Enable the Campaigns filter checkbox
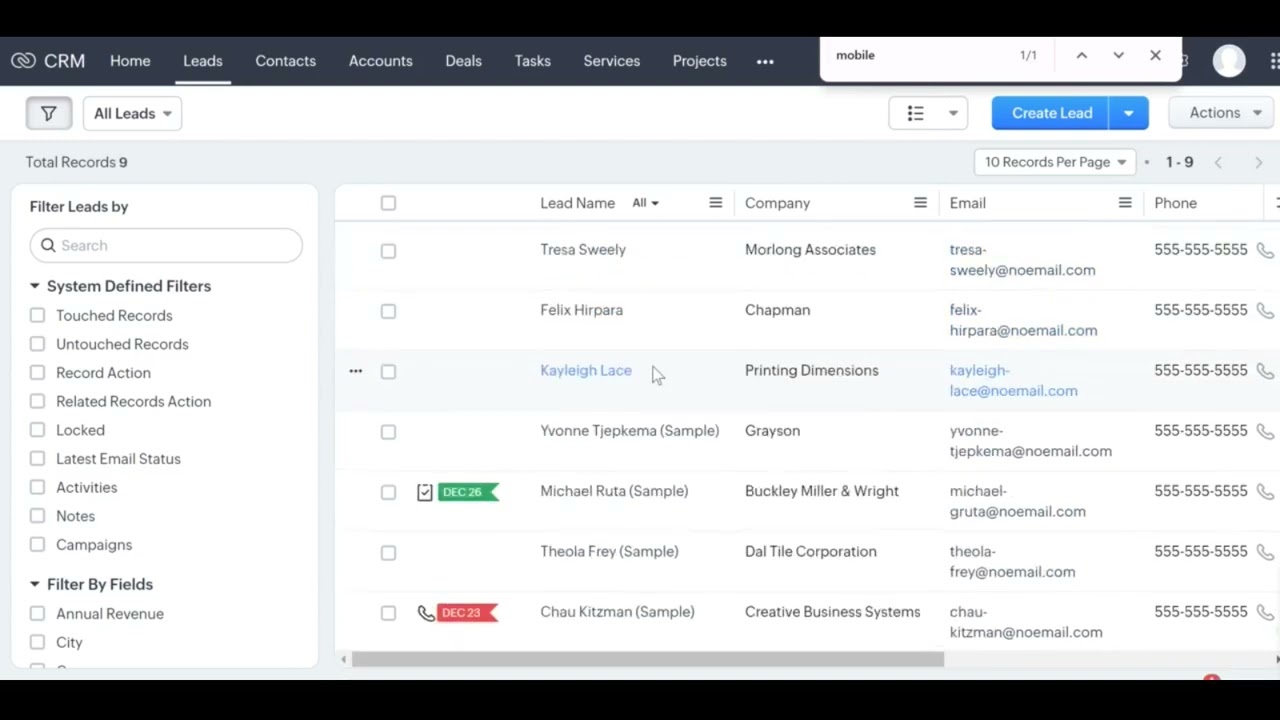The height and width of the screenshot is (720, 1280). click(x=37, y=545)
